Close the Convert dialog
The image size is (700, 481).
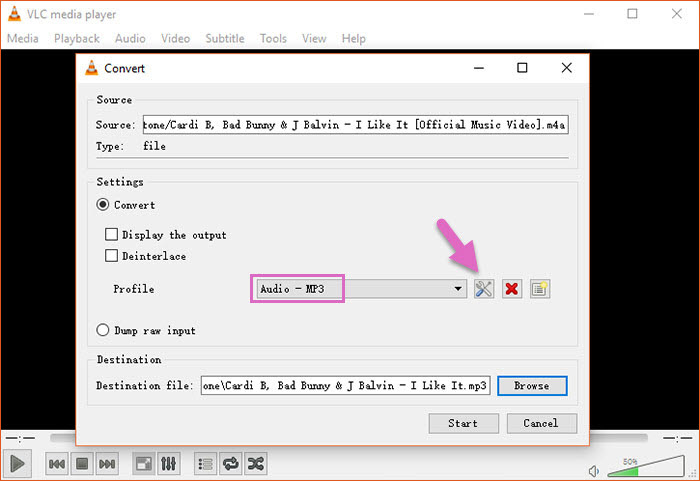click(567, 68)
